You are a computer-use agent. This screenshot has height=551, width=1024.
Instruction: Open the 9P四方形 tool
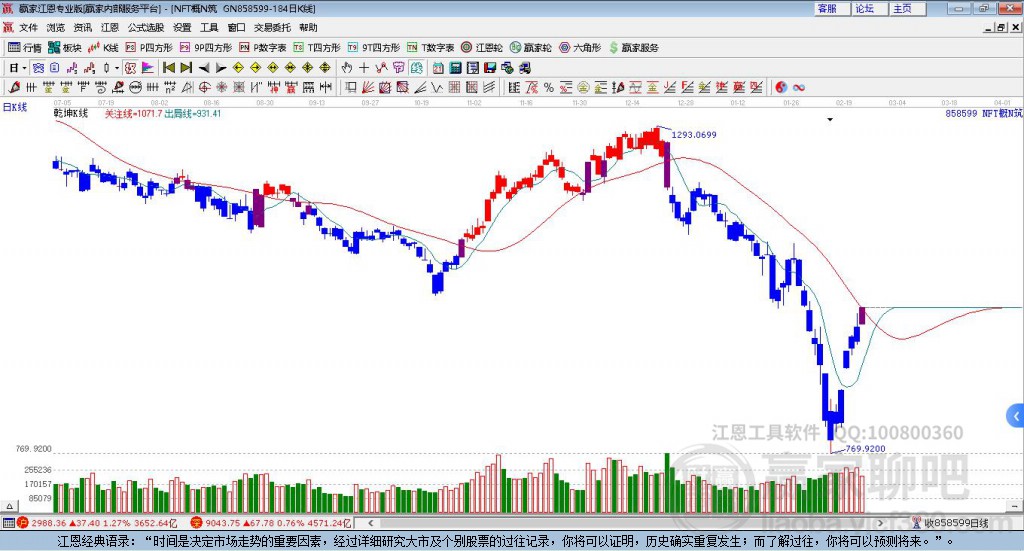click(x=206, y=48)
